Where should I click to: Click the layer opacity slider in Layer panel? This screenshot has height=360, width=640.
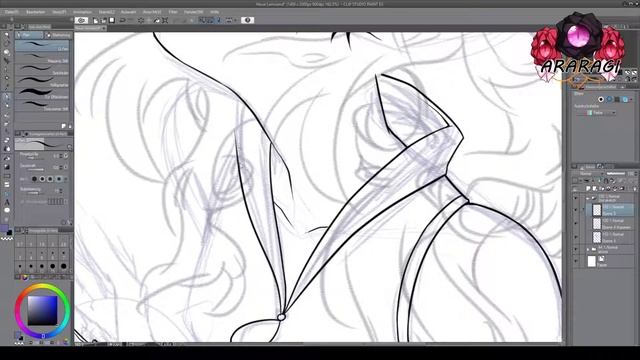615,174
